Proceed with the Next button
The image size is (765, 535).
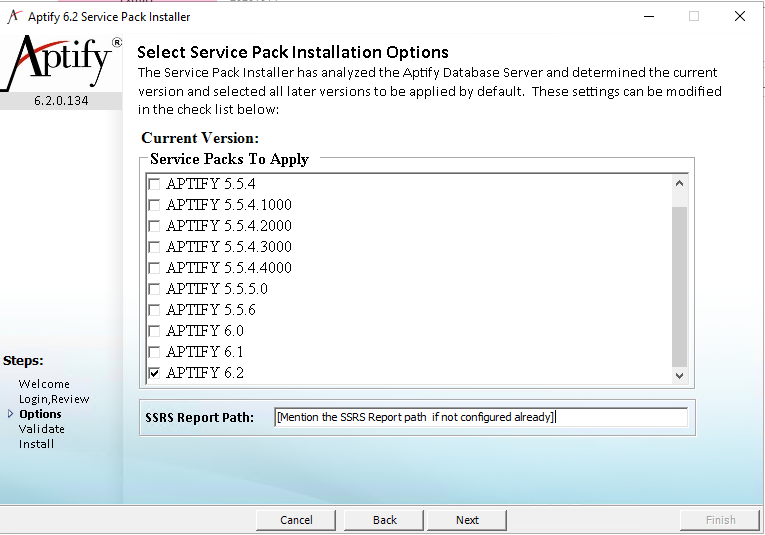tap(467, 520)
